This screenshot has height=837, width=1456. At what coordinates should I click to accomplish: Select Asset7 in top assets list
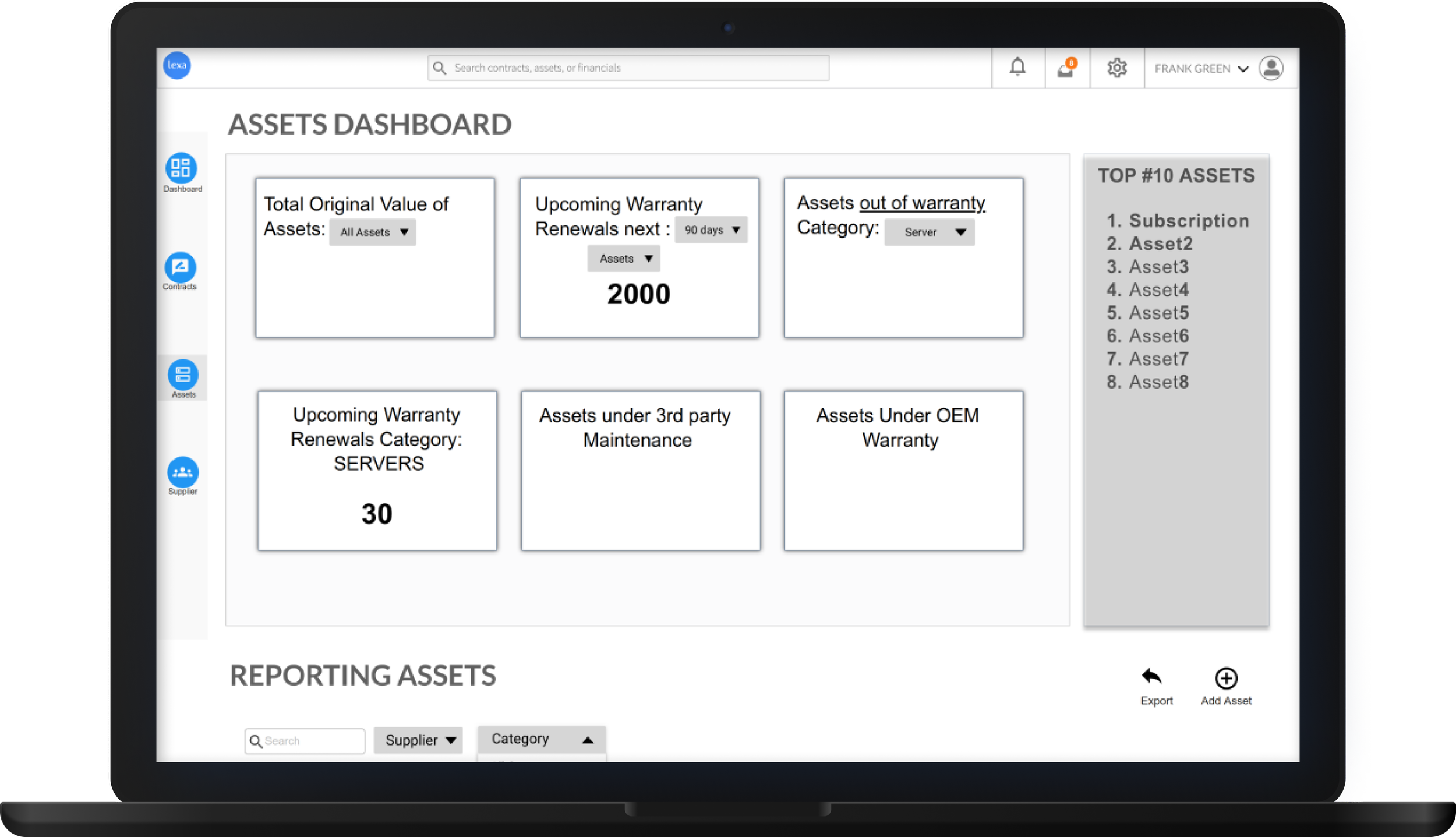(1158, 359)
